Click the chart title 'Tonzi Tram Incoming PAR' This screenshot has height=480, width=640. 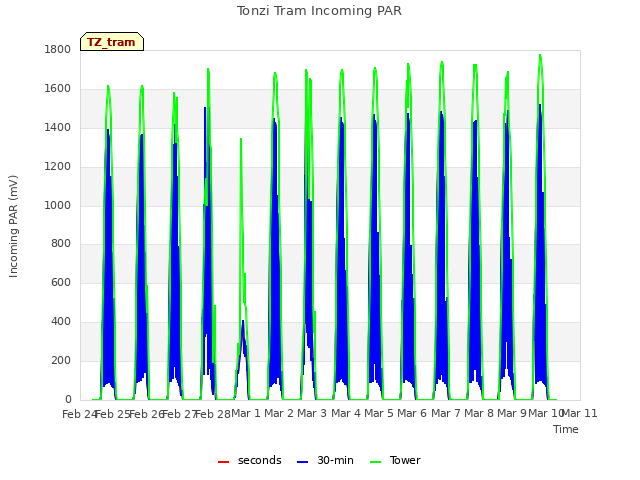(x=319, y=11)
